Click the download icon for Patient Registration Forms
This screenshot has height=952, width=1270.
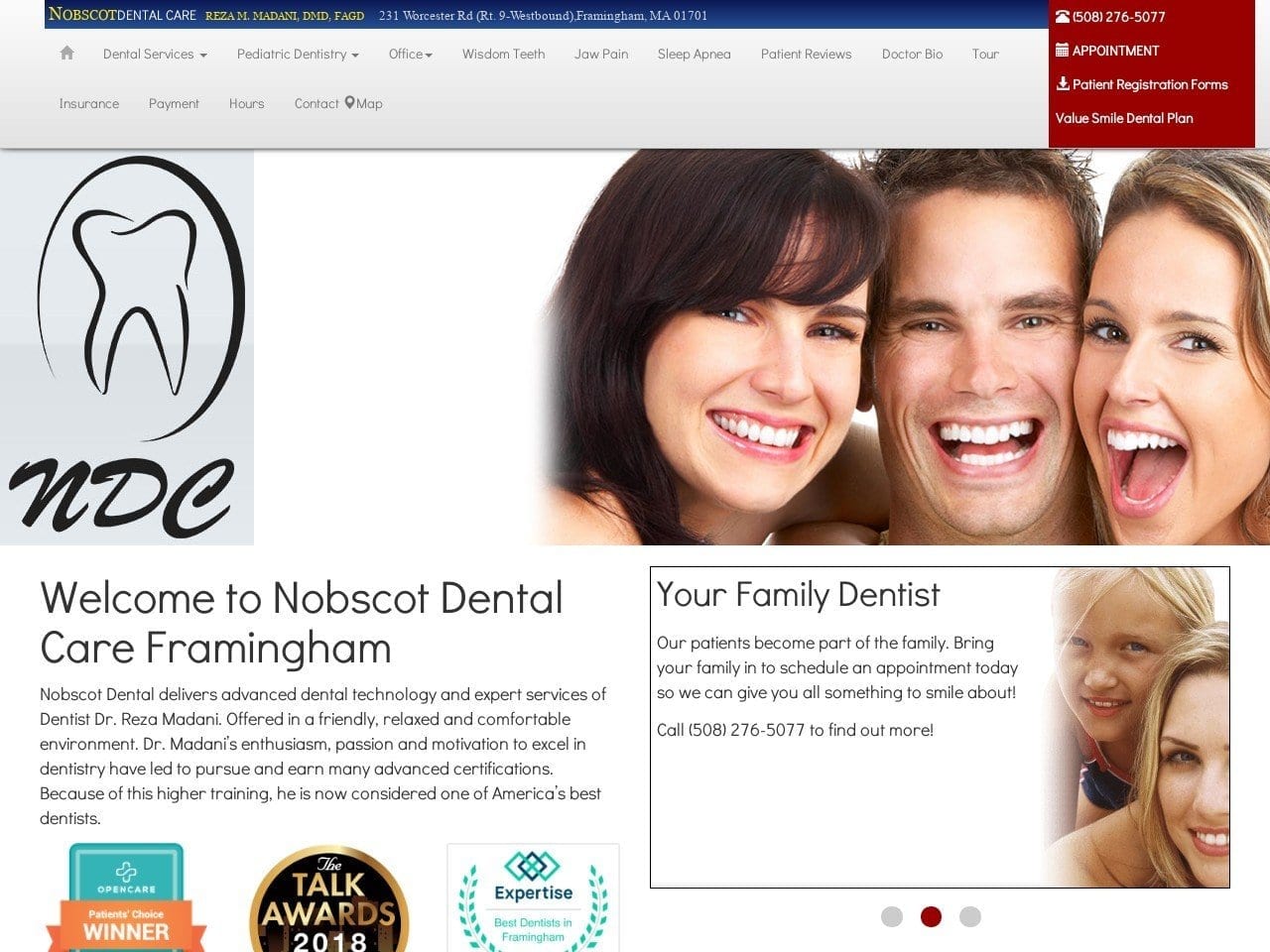(1063, 84)
